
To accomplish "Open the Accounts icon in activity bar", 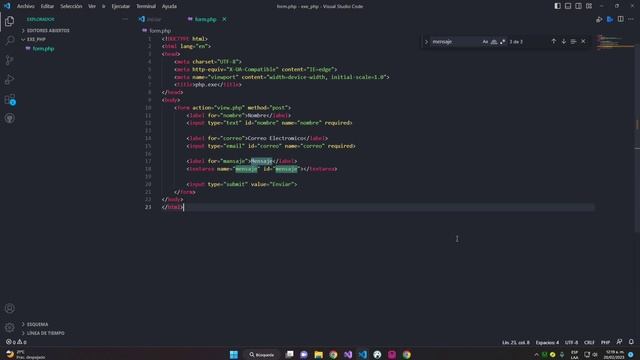I will 9,308.
